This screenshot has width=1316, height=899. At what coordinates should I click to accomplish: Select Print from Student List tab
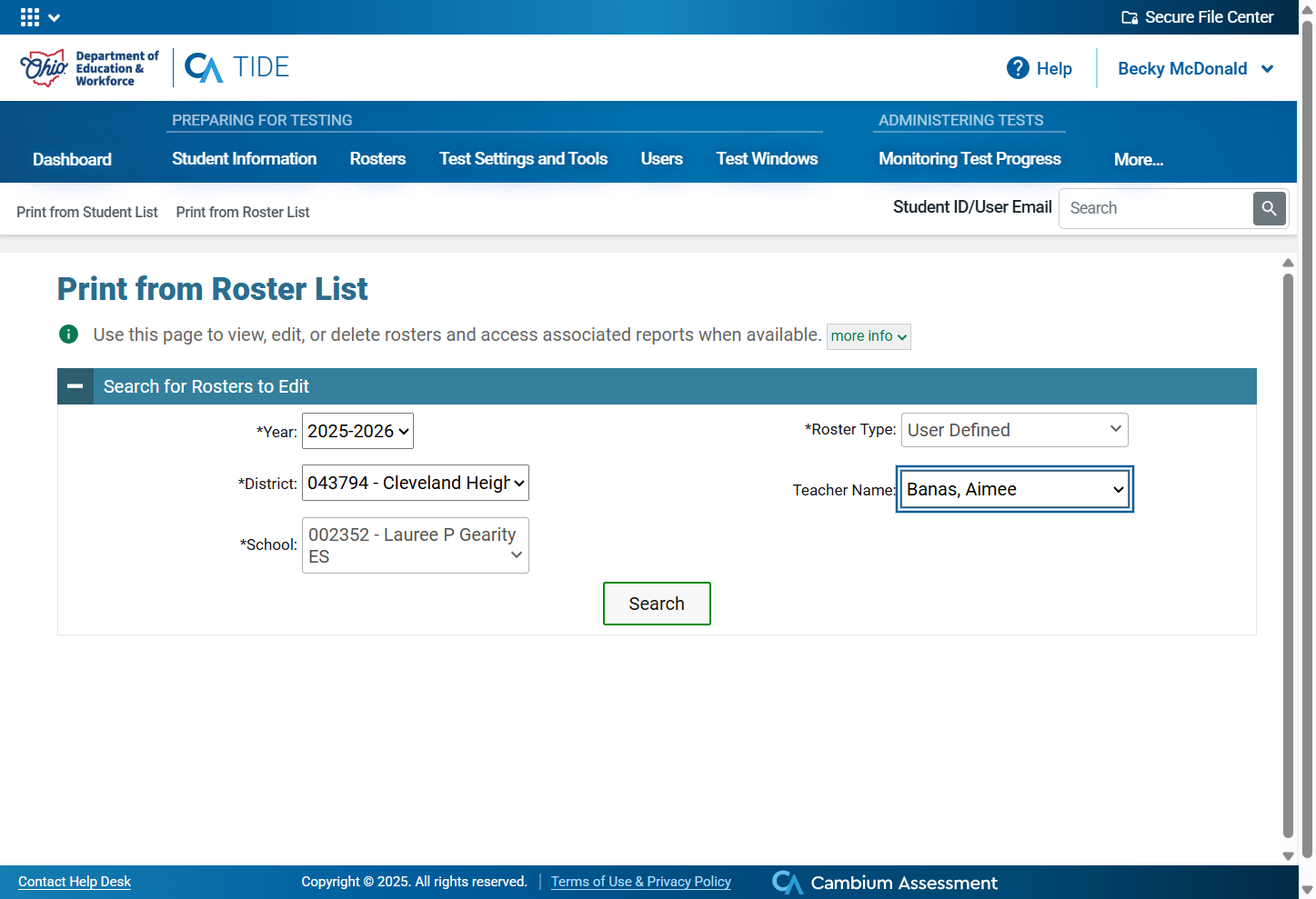(87, 212)
